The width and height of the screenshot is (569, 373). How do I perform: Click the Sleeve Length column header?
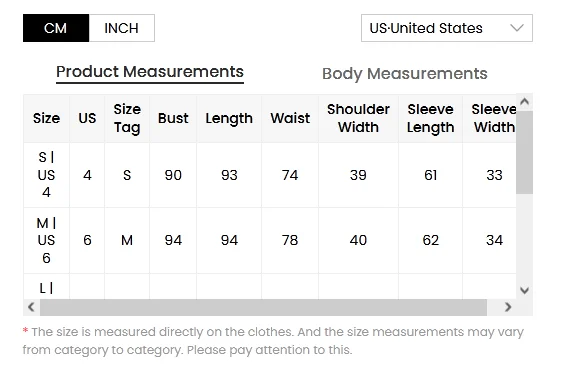click(430, 118)
